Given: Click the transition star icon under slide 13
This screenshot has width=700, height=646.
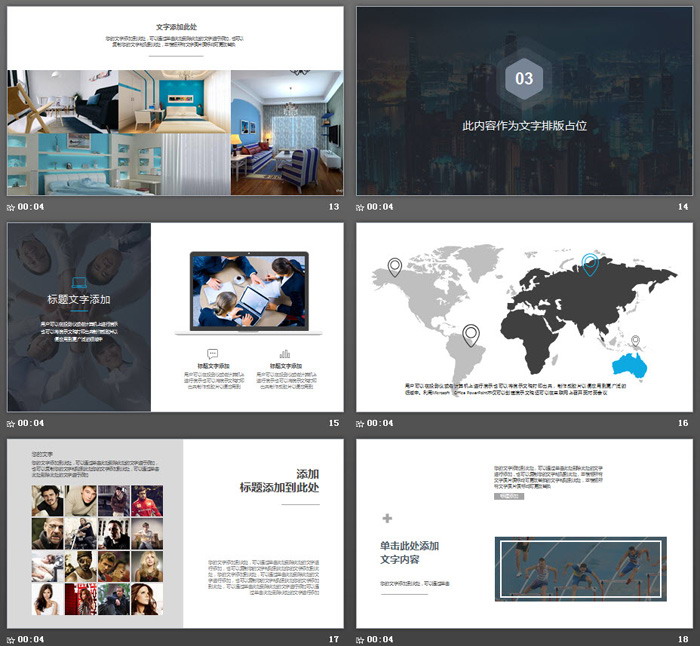Looking at the screenshot, I should coord(11,207).
